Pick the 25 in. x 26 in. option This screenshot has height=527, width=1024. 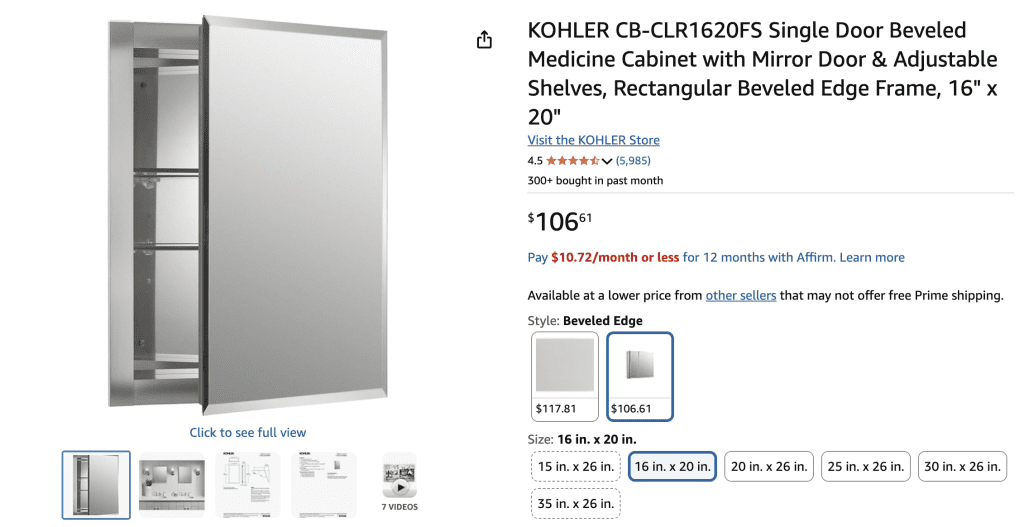tap(865, 466)
